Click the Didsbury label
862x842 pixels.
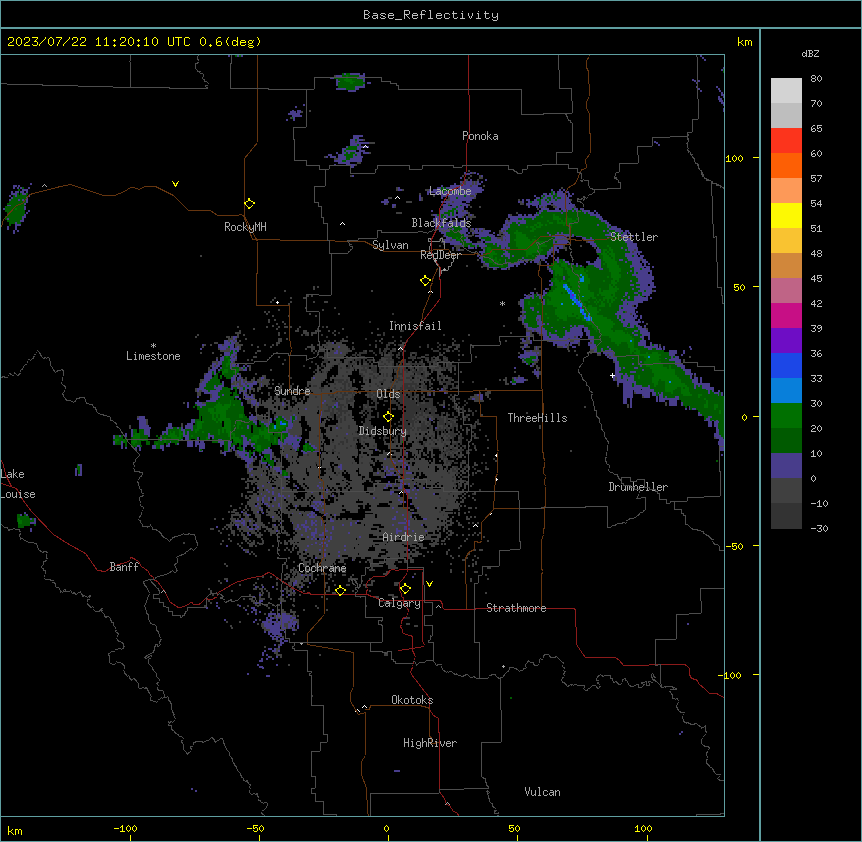point(383,431)
